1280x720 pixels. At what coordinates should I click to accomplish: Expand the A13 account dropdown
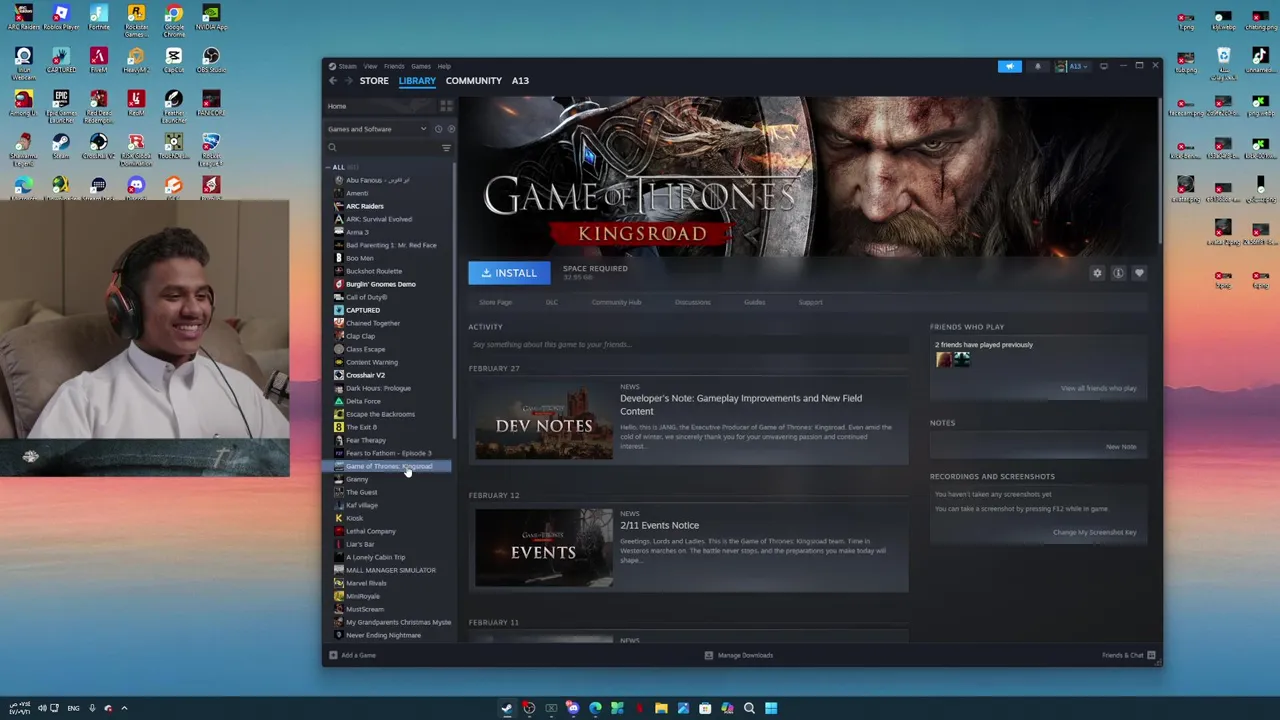pos(1072,66)
